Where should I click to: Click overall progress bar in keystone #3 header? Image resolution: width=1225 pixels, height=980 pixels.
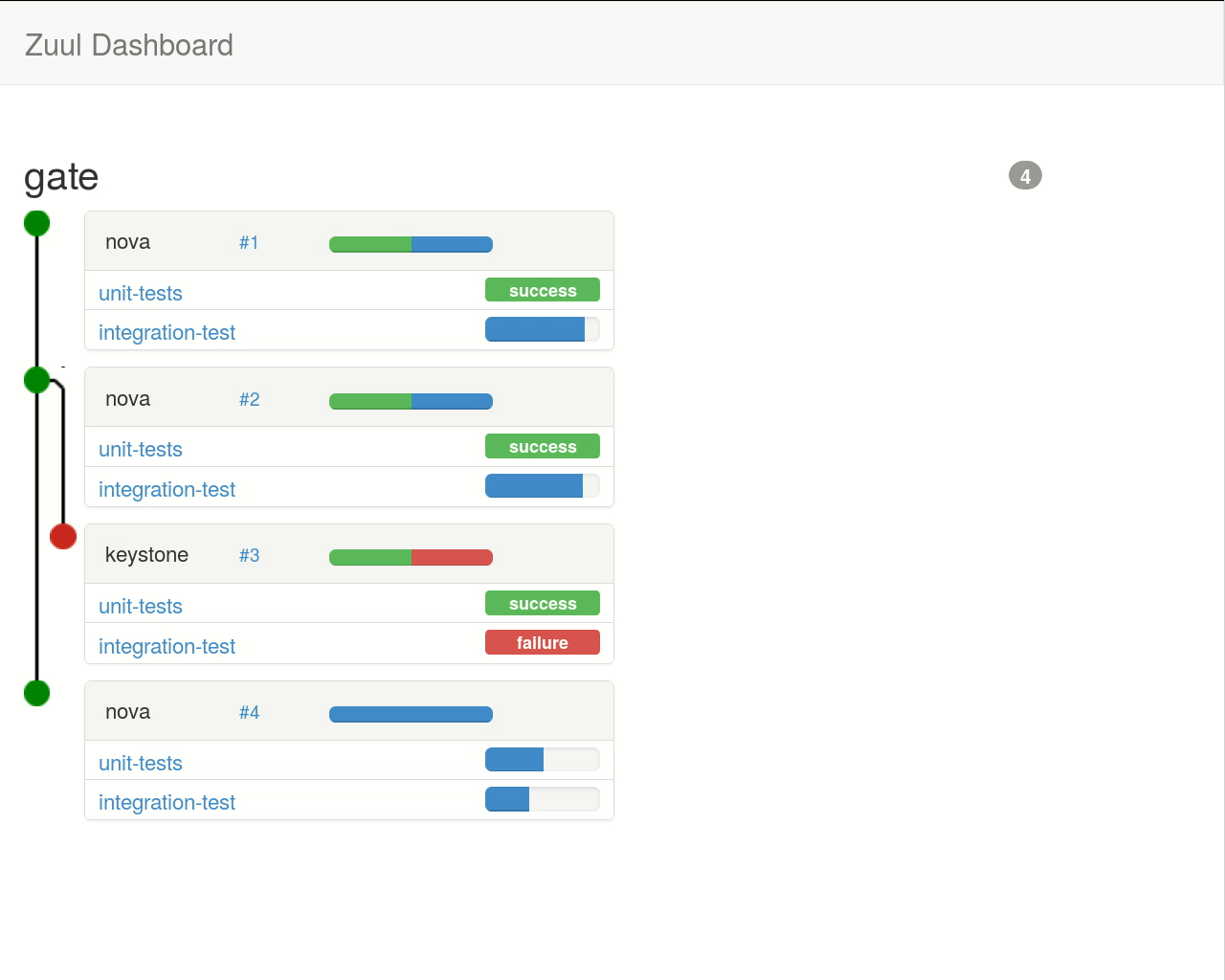(x=411, y=558)
